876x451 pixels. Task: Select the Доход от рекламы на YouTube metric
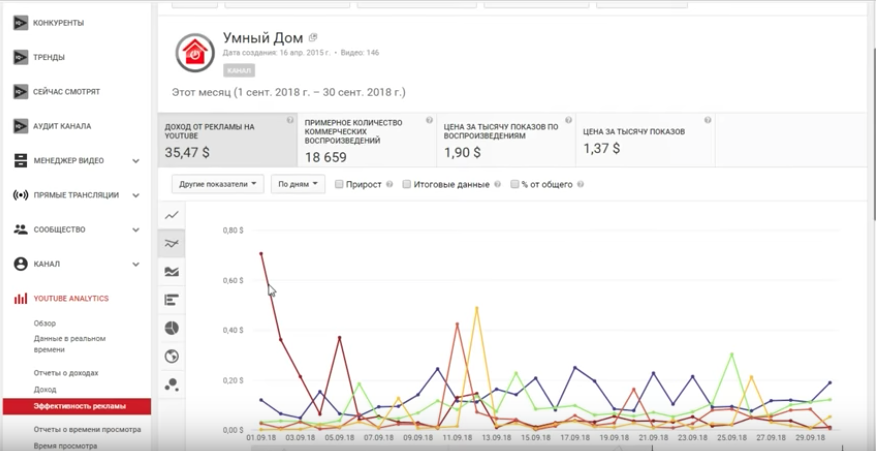tap(227, 140)
